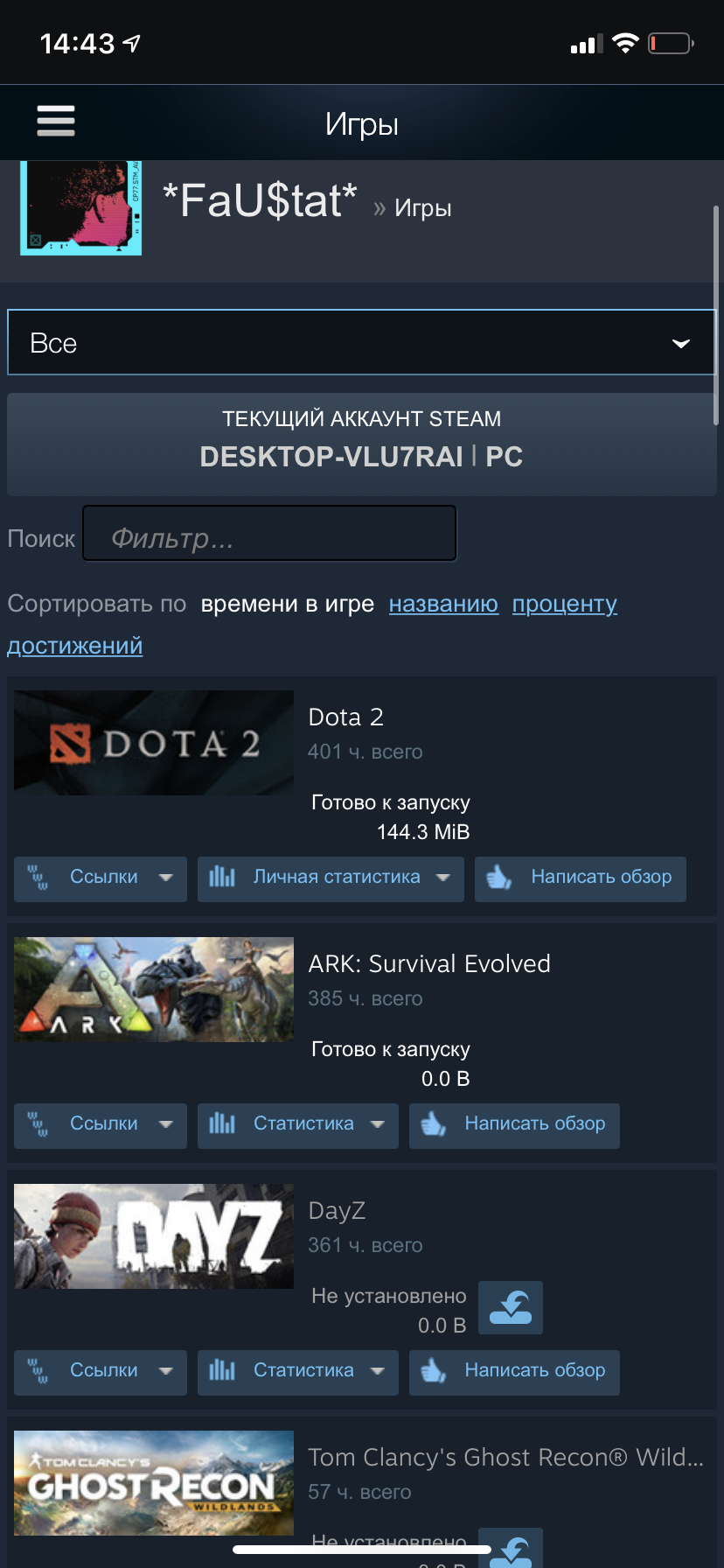
Task: Tap the DayZ install download icon
Action: pos(511,1307)
